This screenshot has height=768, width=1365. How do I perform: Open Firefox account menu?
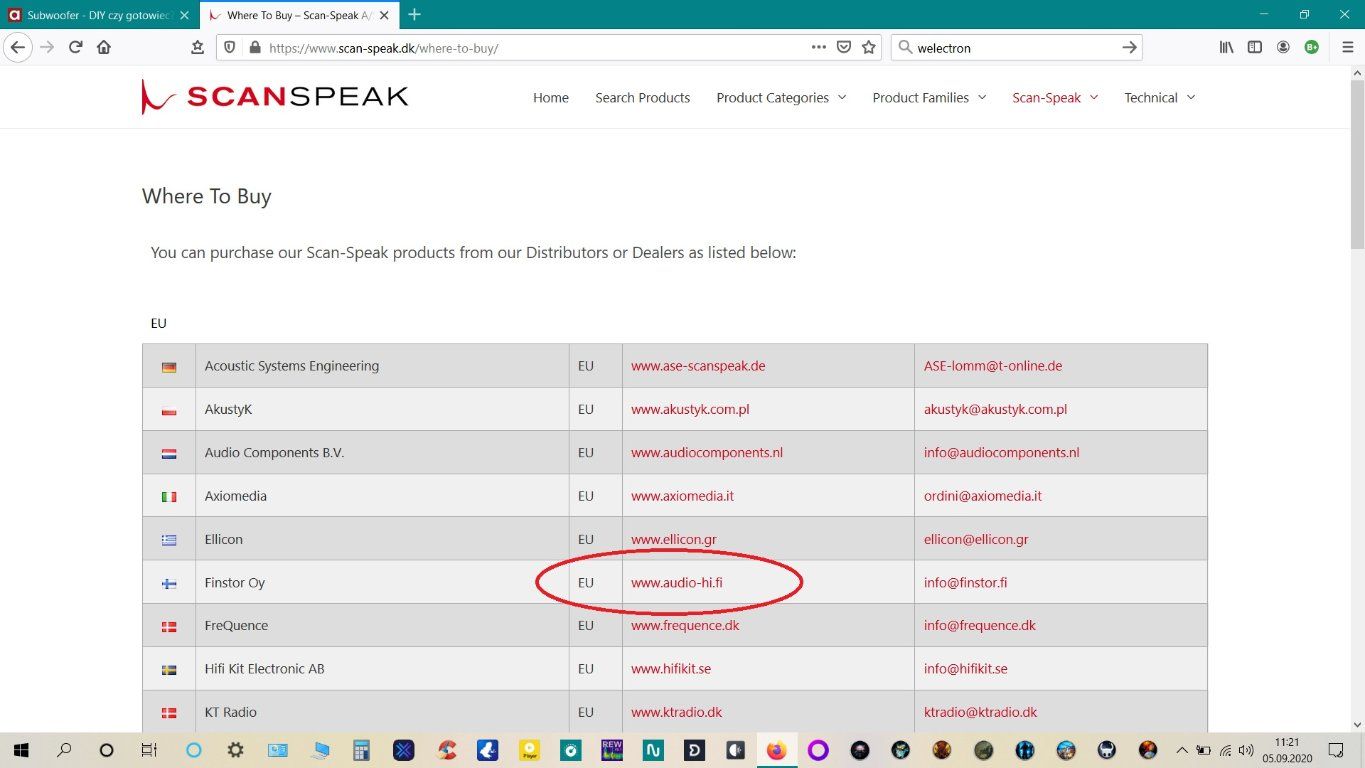tap(1283, 47)
